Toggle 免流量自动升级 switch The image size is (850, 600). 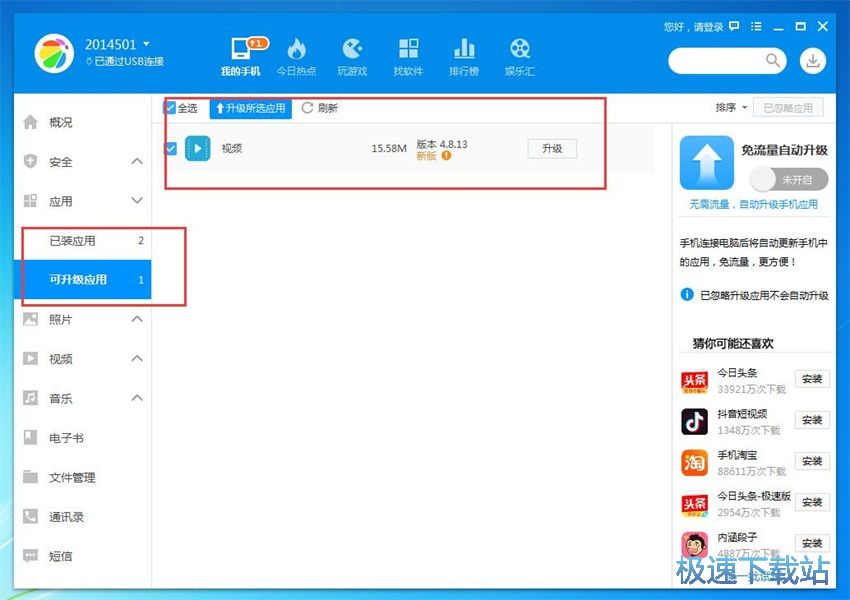click(x=789, y=179)
